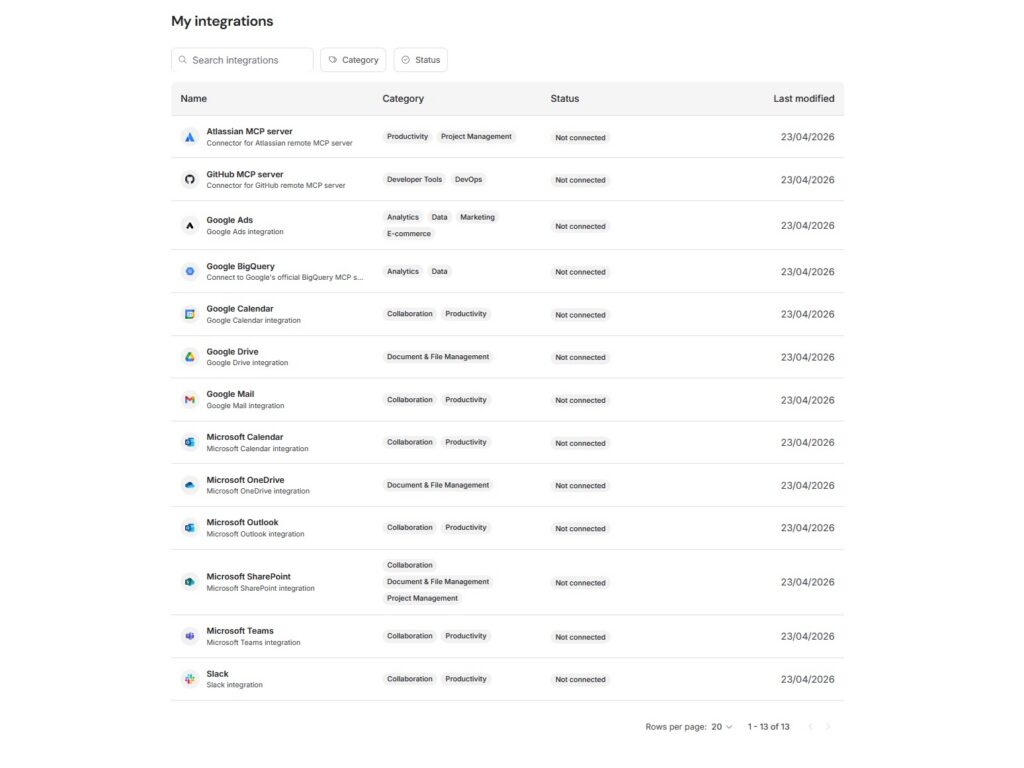Click Not connected status for Slack
Screen dimensions: 1024x768
coord(580,679)
